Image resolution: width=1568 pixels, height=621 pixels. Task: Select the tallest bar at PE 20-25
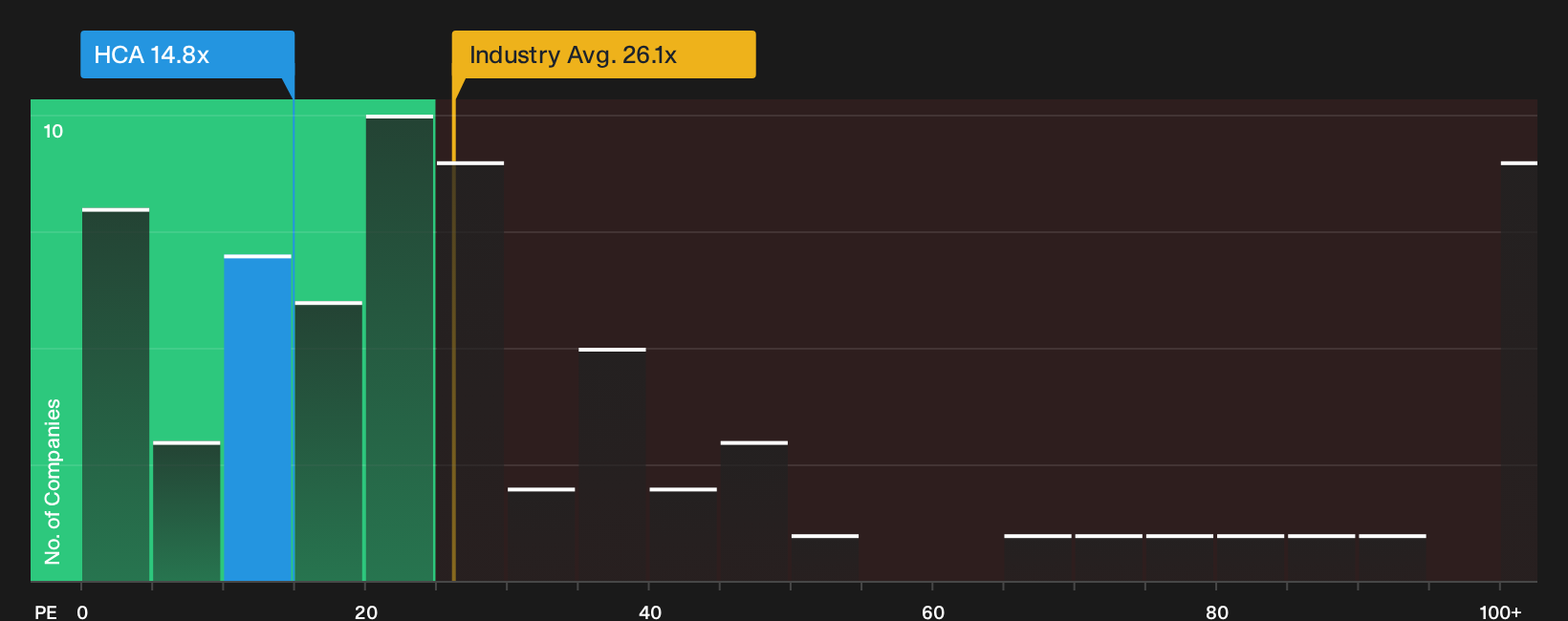coord(400,348)
